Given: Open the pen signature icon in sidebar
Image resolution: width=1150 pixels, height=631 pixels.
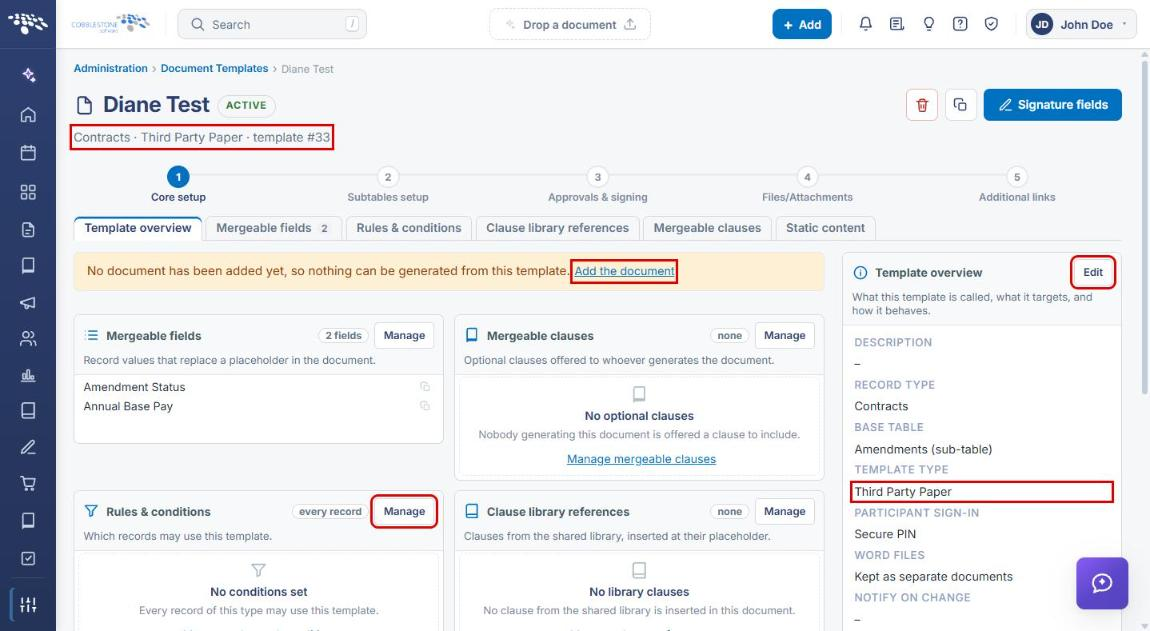Looking at the screenshot, I should [28, 447].
